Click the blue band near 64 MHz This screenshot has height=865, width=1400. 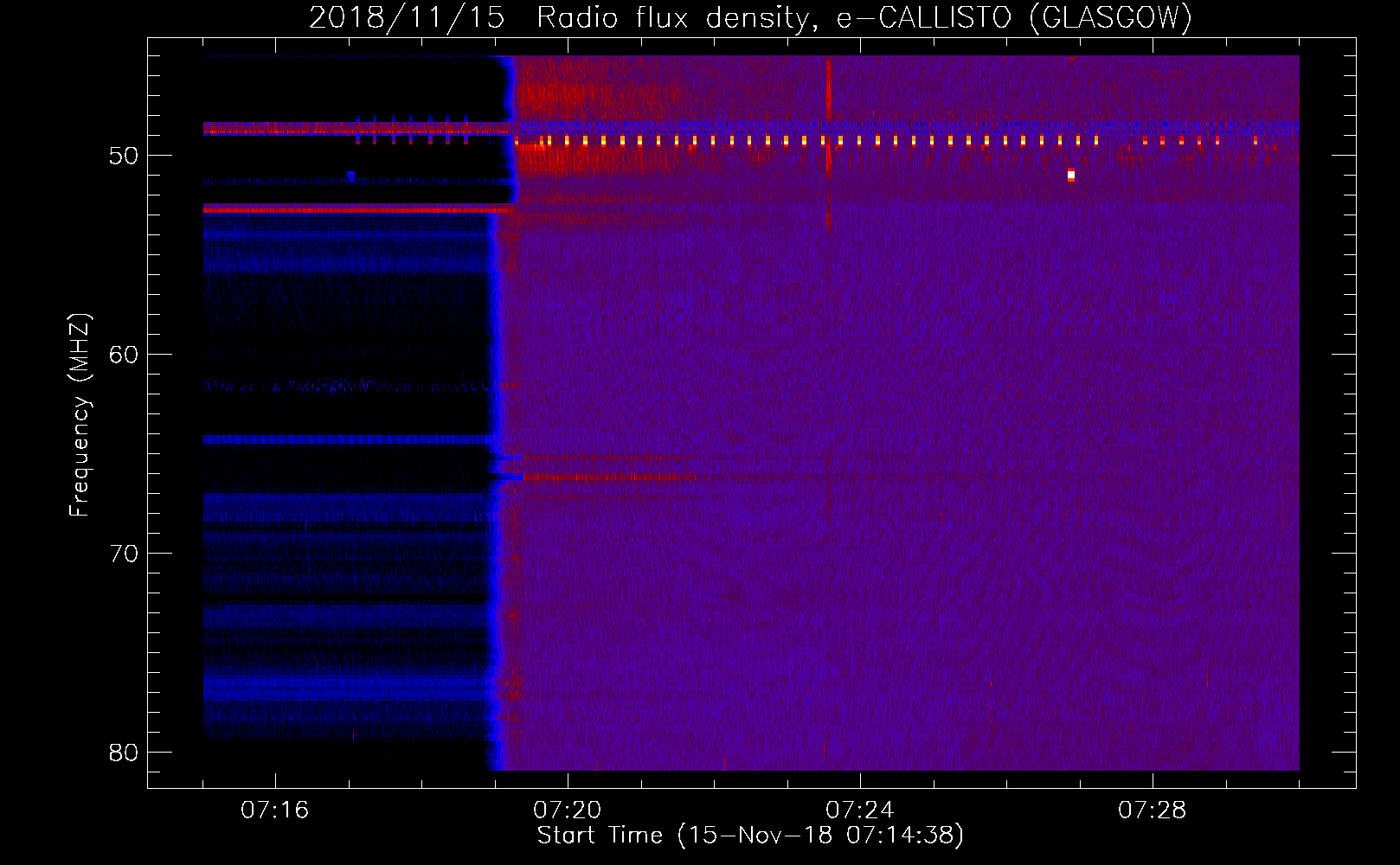coord(348,440)
